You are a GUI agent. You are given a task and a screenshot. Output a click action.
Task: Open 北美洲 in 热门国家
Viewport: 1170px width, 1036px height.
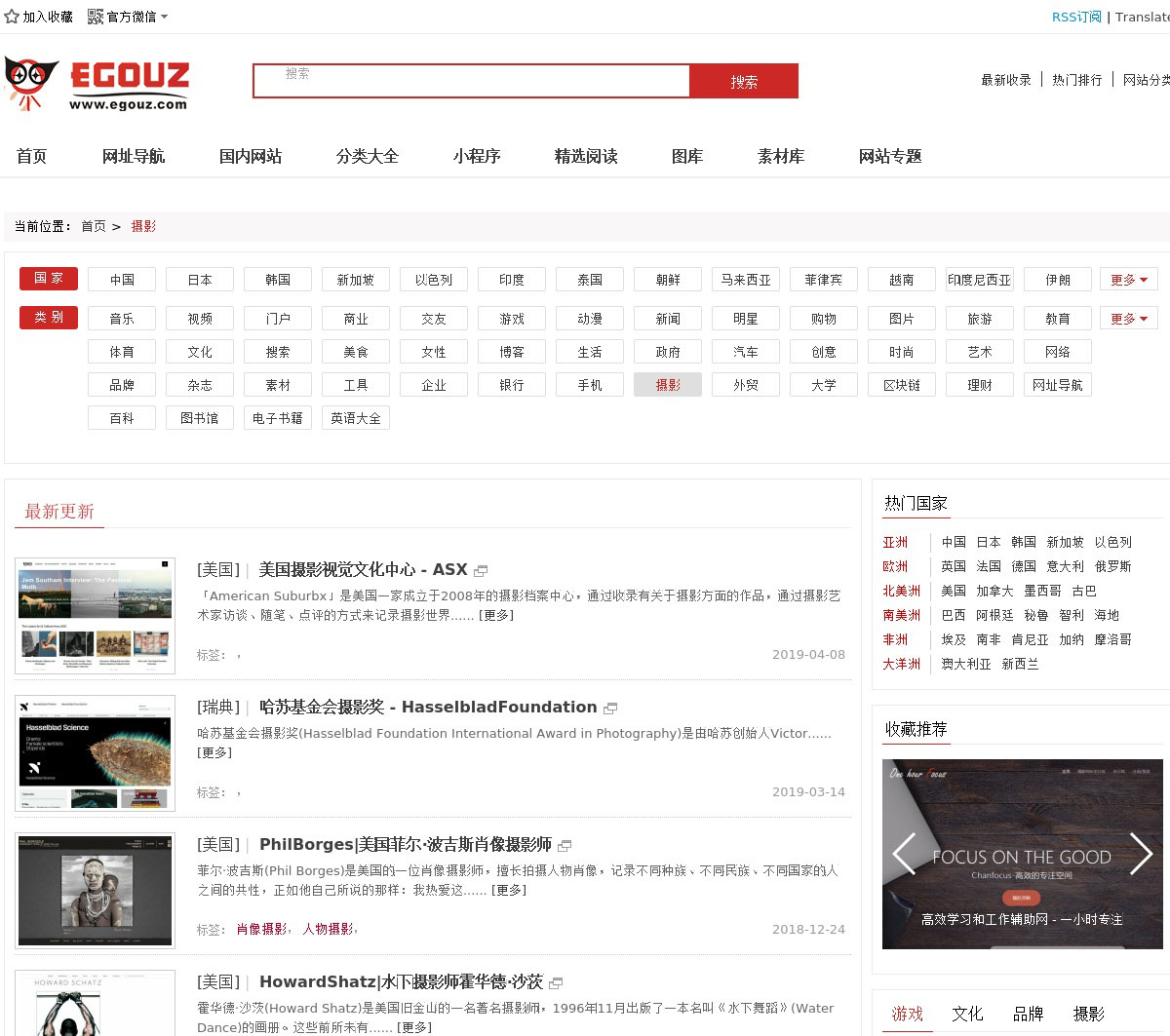pyautogui.click(x=902, y=591)
